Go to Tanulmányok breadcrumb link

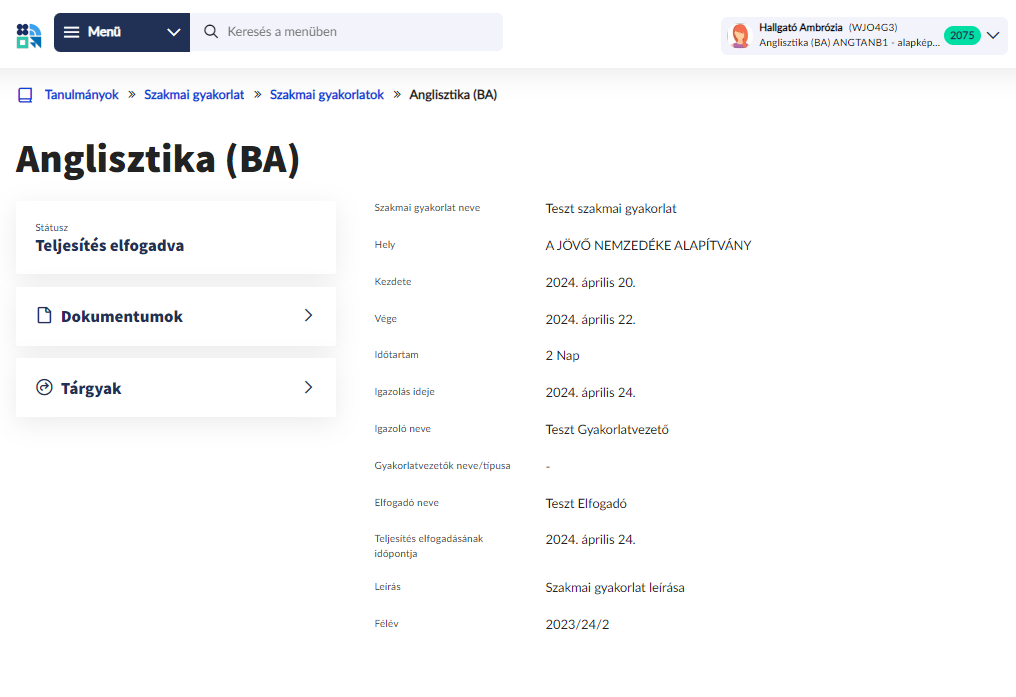[x=82, y=95]
